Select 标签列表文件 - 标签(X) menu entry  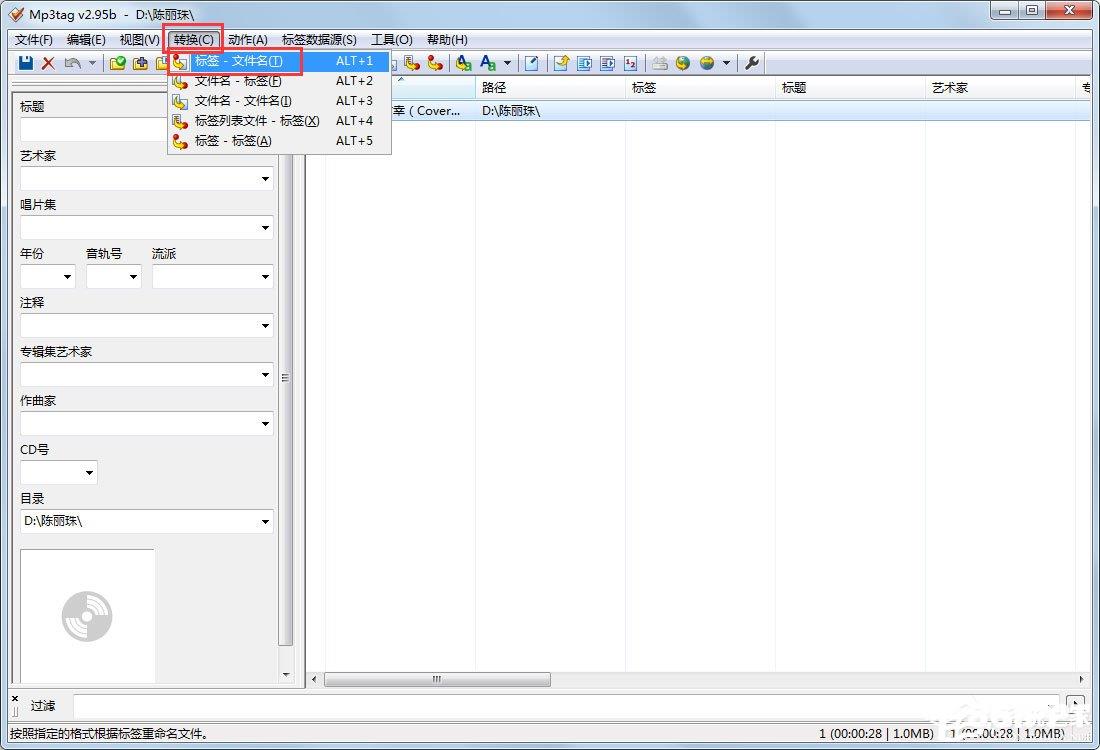(x=279, y=121)
